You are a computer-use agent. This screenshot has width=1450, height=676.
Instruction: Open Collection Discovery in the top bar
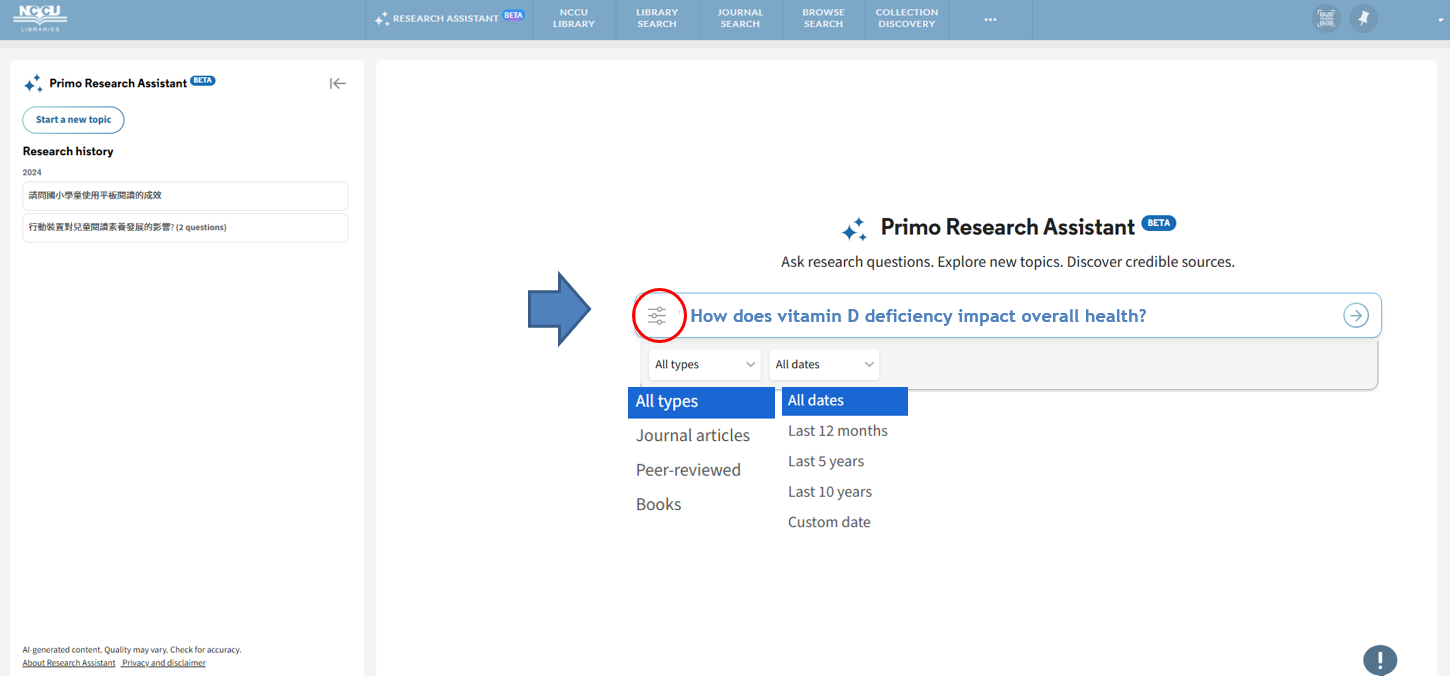pos(907,18)
